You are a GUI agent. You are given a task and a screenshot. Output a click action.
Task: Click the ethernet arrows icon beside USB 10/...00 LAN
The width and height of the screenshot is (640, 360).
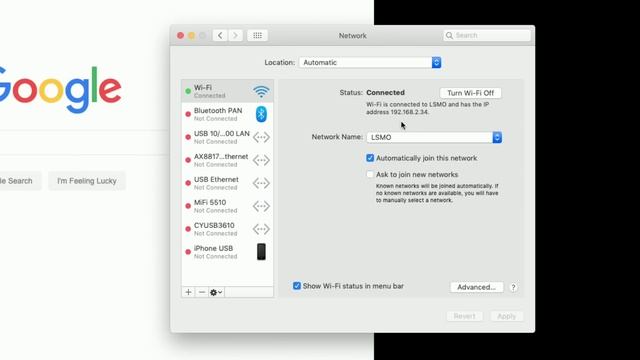pos(261,137)
